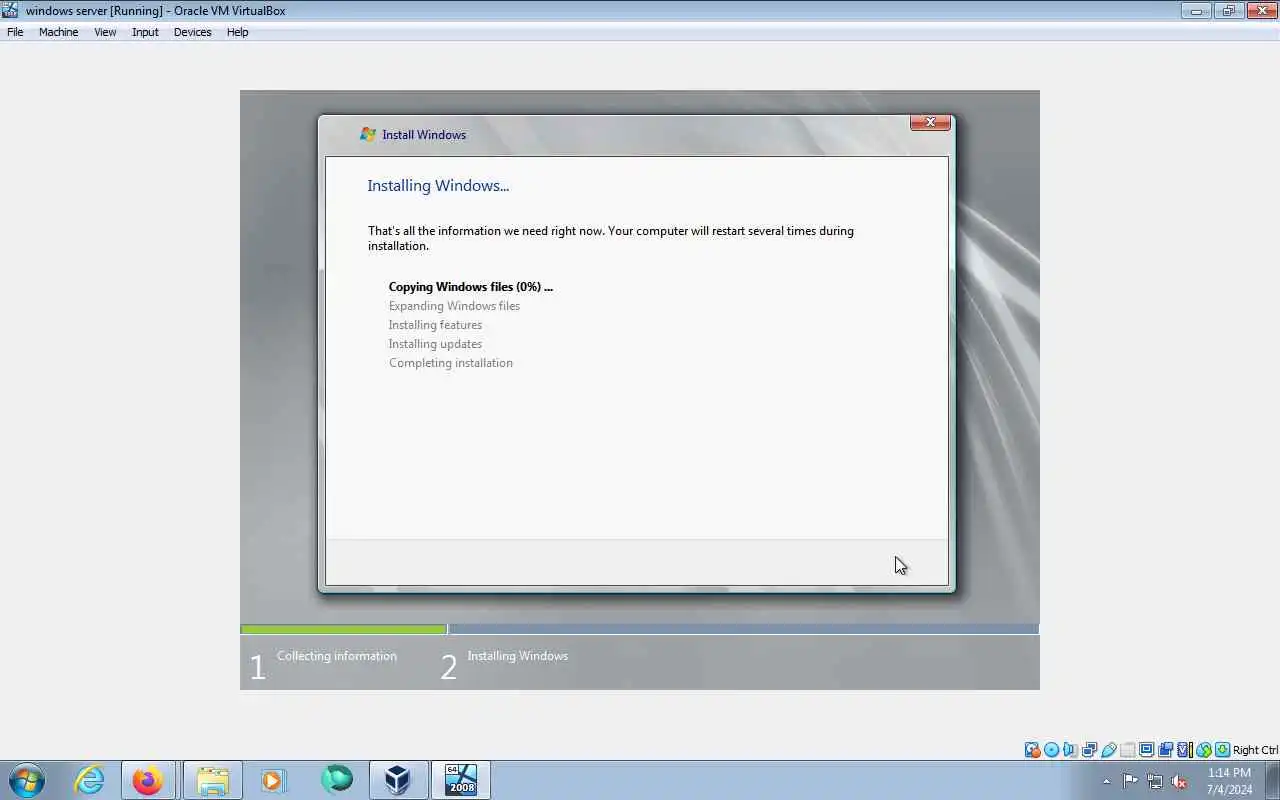Click the green Collecting information progress bar
This screenshot has height=800, width=1280.
[343, 629]
